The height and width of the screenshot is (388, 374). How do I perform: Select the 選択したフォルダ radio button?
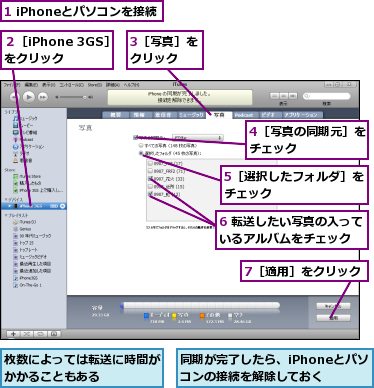point(141,153)
